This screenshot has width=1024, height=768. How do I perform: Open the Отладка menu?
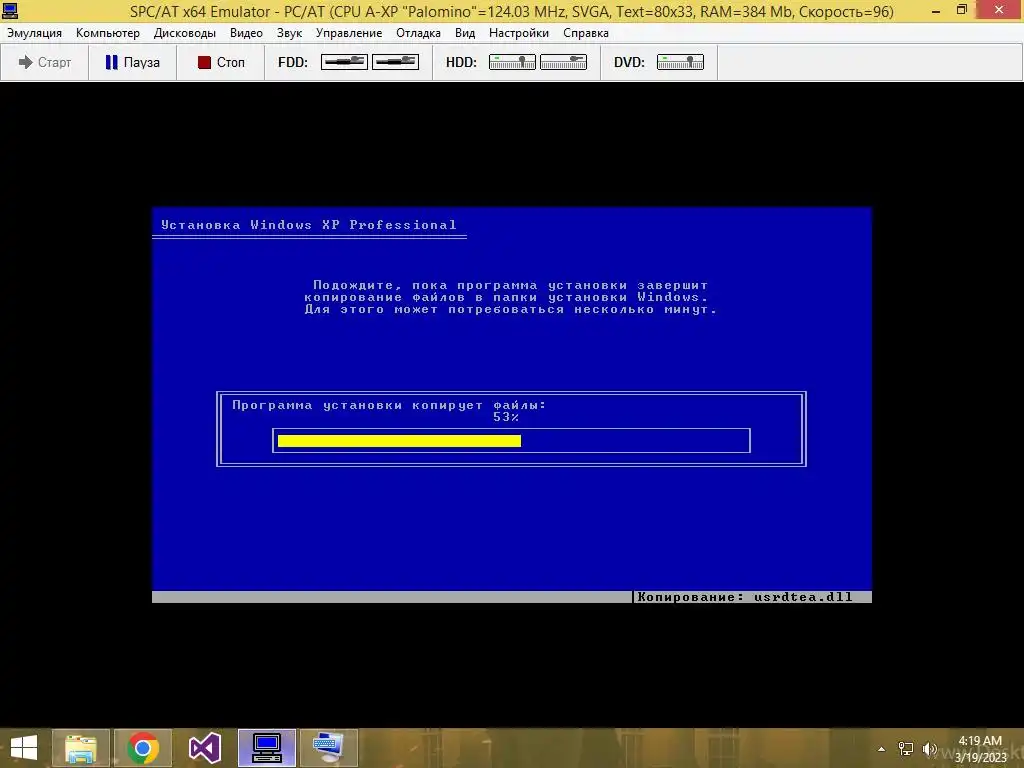418,33
